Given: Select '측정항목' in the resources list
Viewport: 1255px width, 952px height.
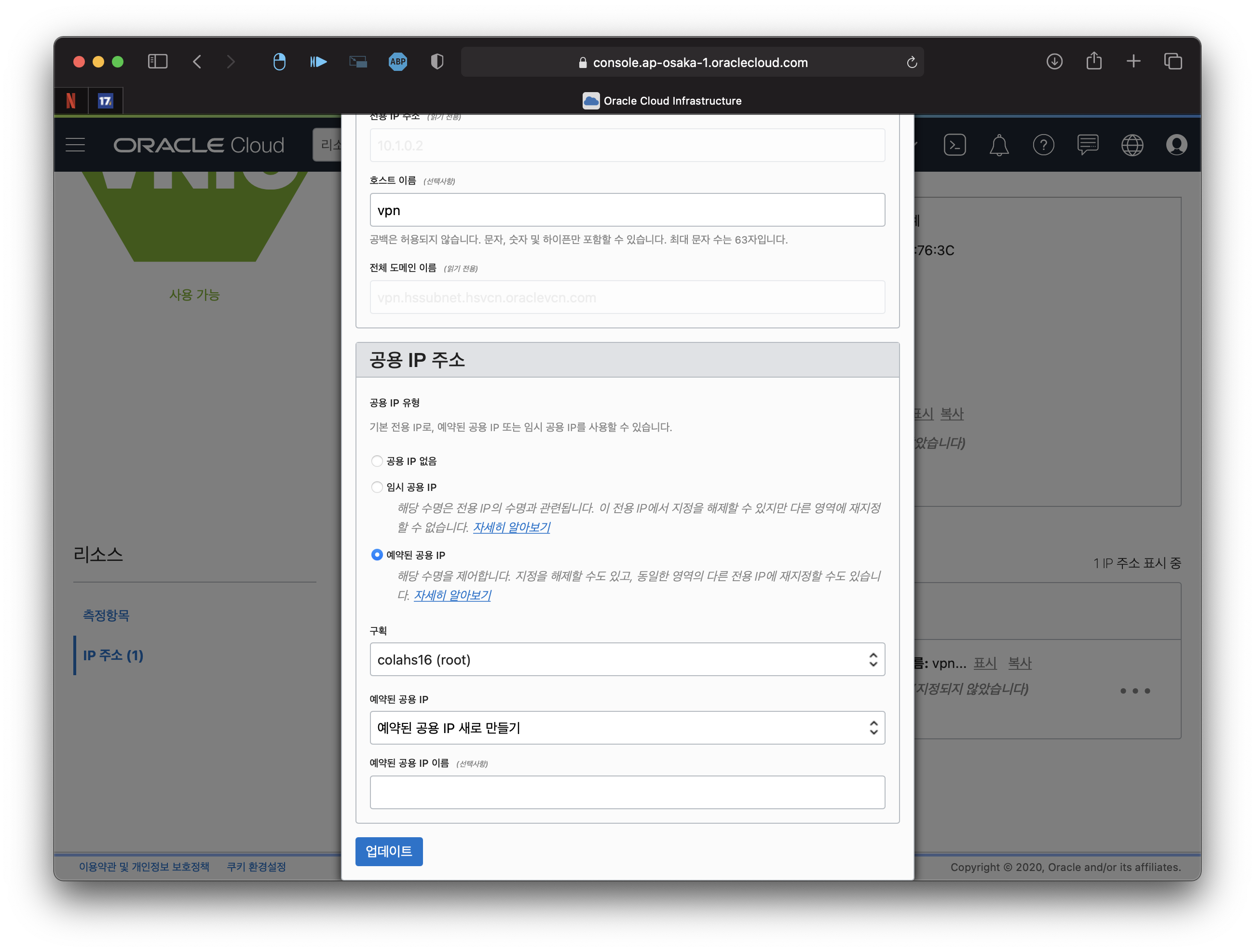Looking at the screenshot, I should pyautogui.click(x=106, y=615).
